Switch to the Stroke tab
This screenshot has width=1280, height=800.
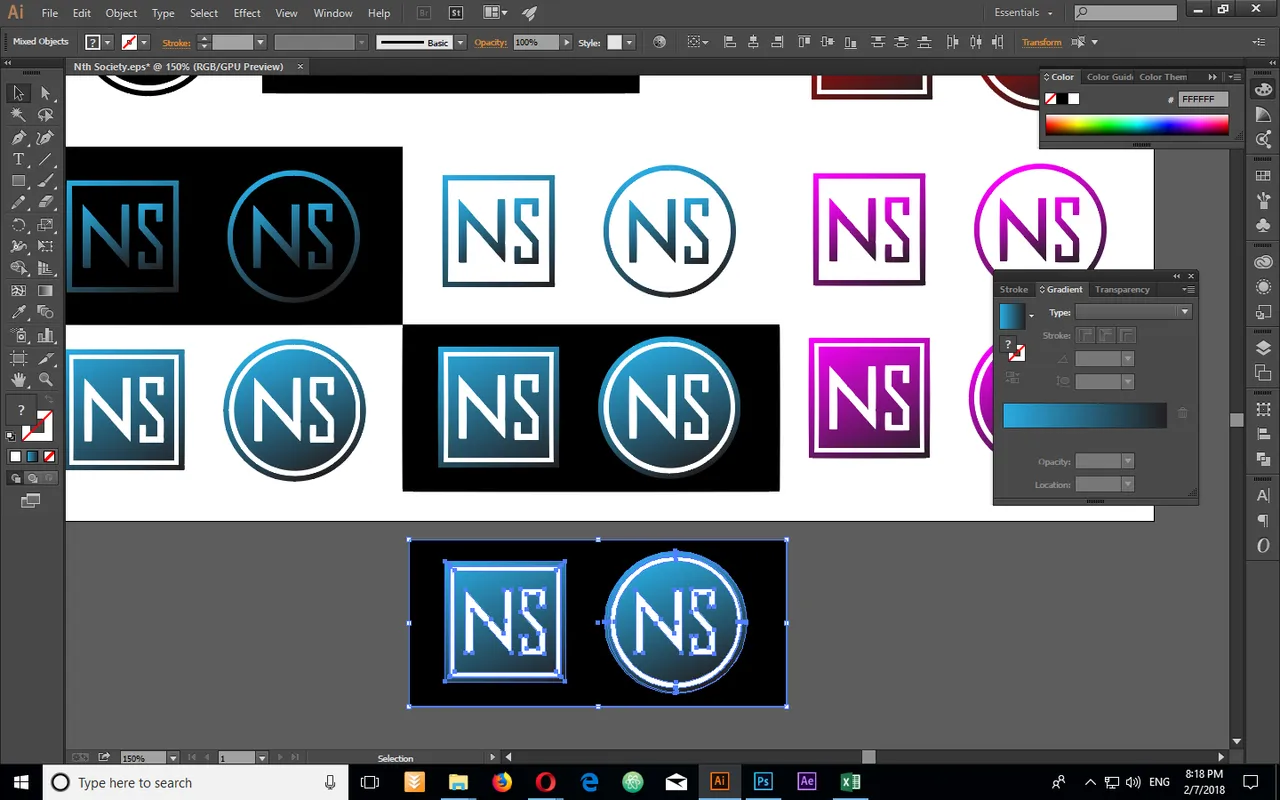[x=1014, y=289]
